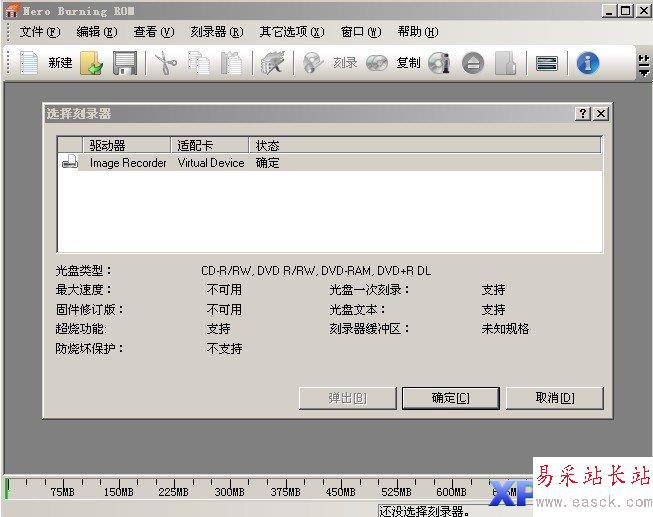Click the Image Recorder drive icon
653x517 pixels.
coord(70,162)
